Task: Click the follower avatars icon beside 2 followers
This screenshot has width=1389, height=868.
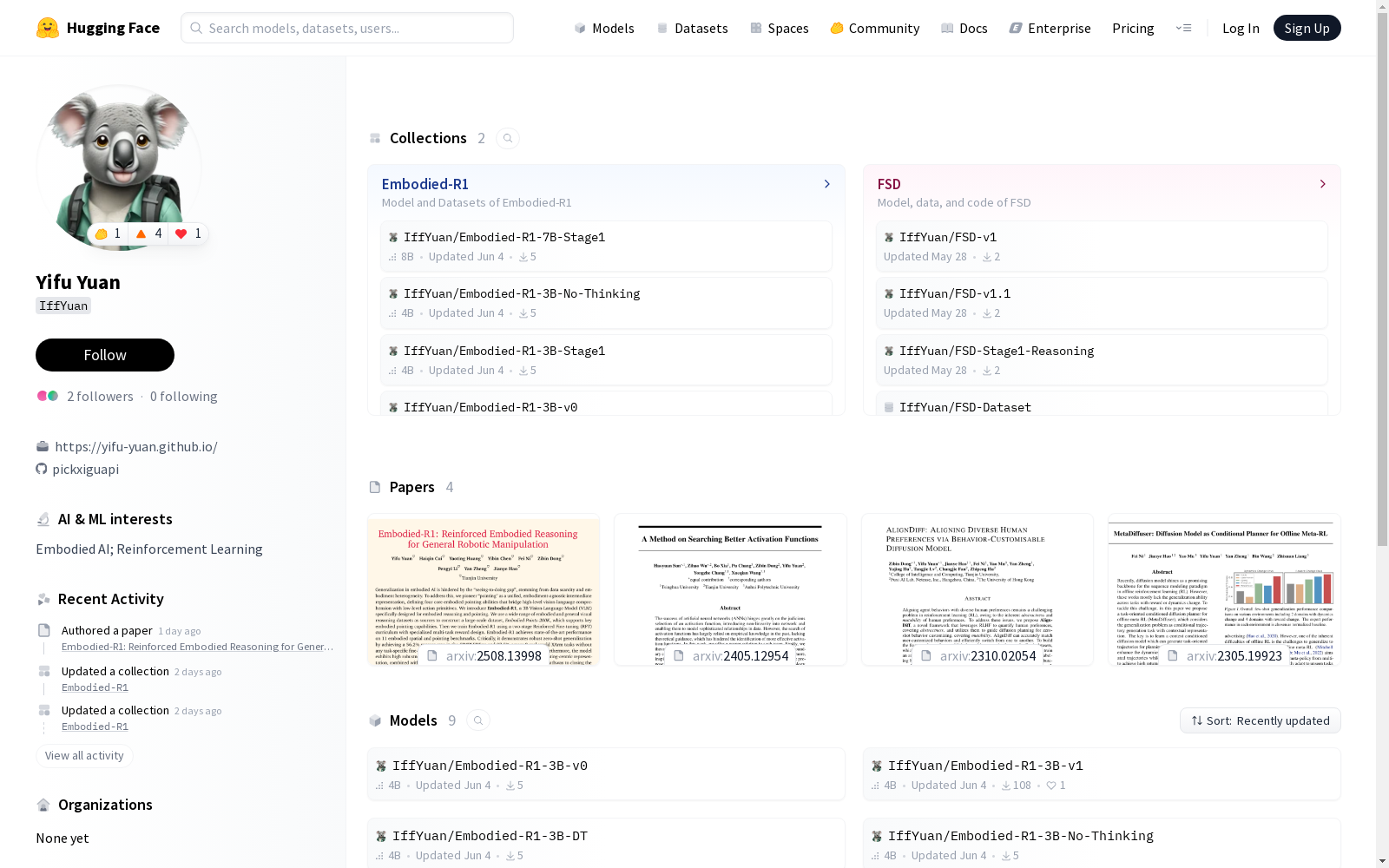Action: pyautogui.click(x=48, y=396)
